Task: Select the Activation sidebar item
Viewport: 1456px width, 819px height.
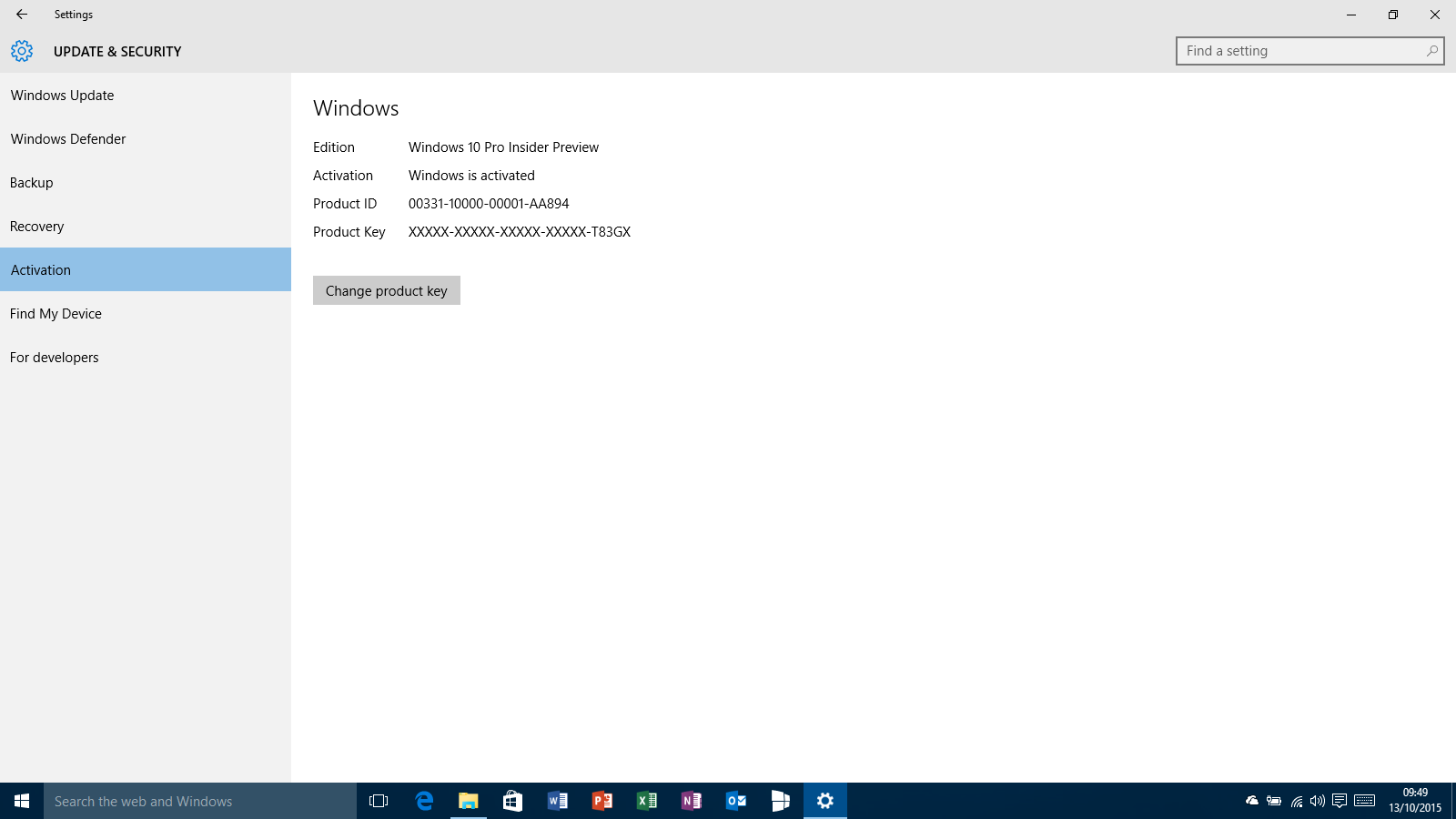Action: (x=146, y=269)
